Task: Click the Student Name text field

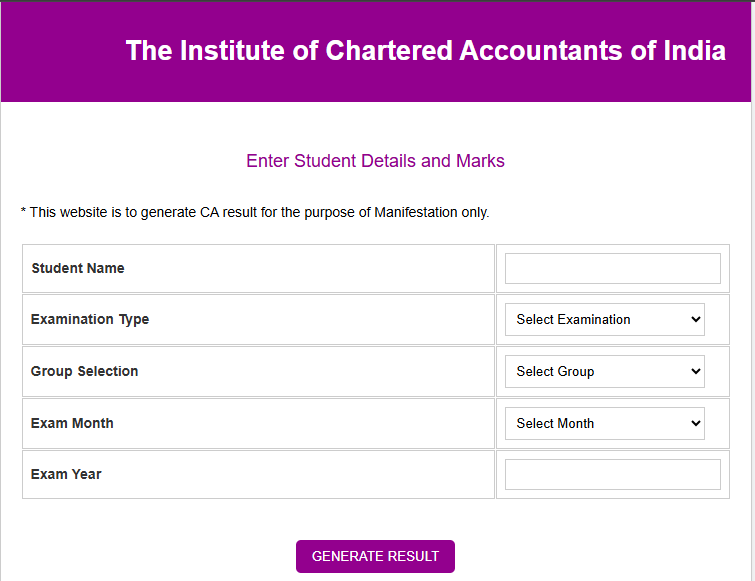Action: point(612,269)
